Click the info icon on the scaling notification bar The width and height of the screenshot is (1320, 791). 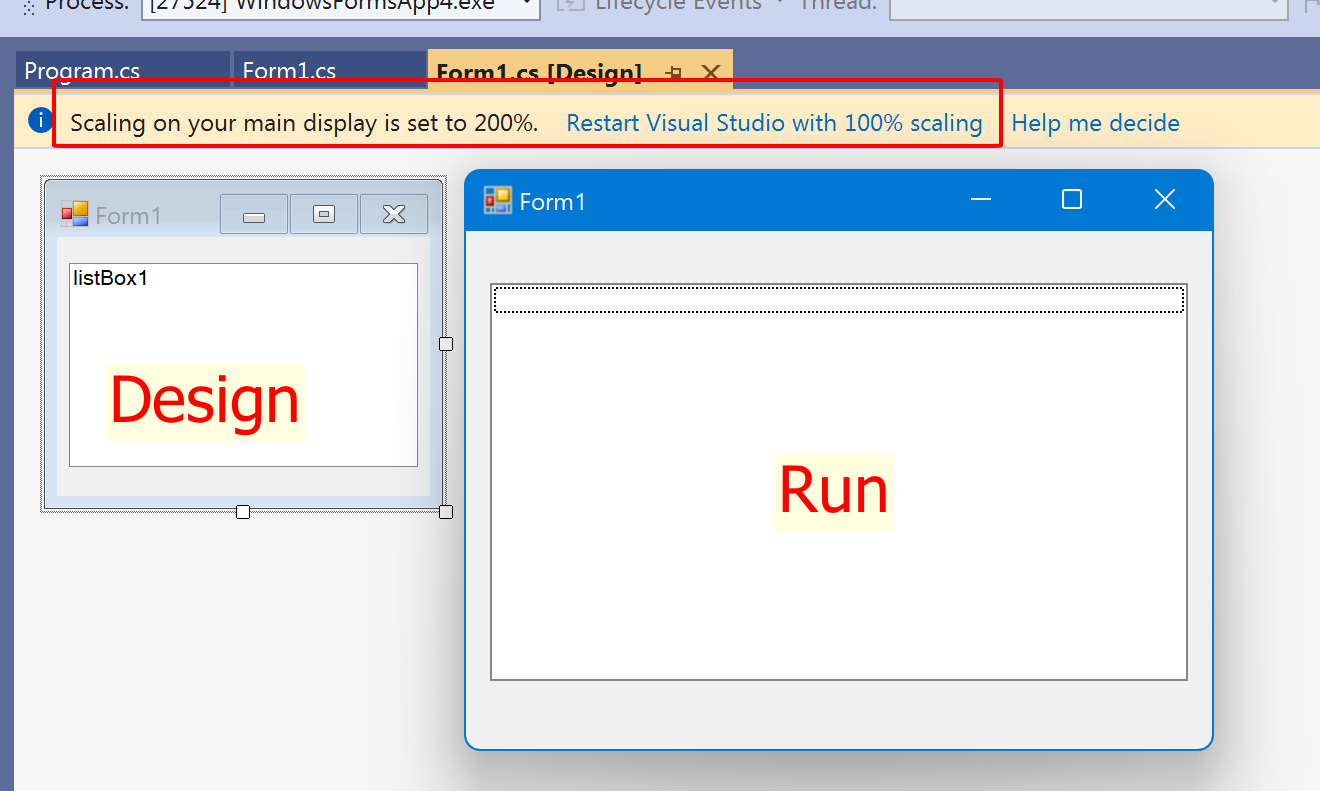(x=39, y=119)
